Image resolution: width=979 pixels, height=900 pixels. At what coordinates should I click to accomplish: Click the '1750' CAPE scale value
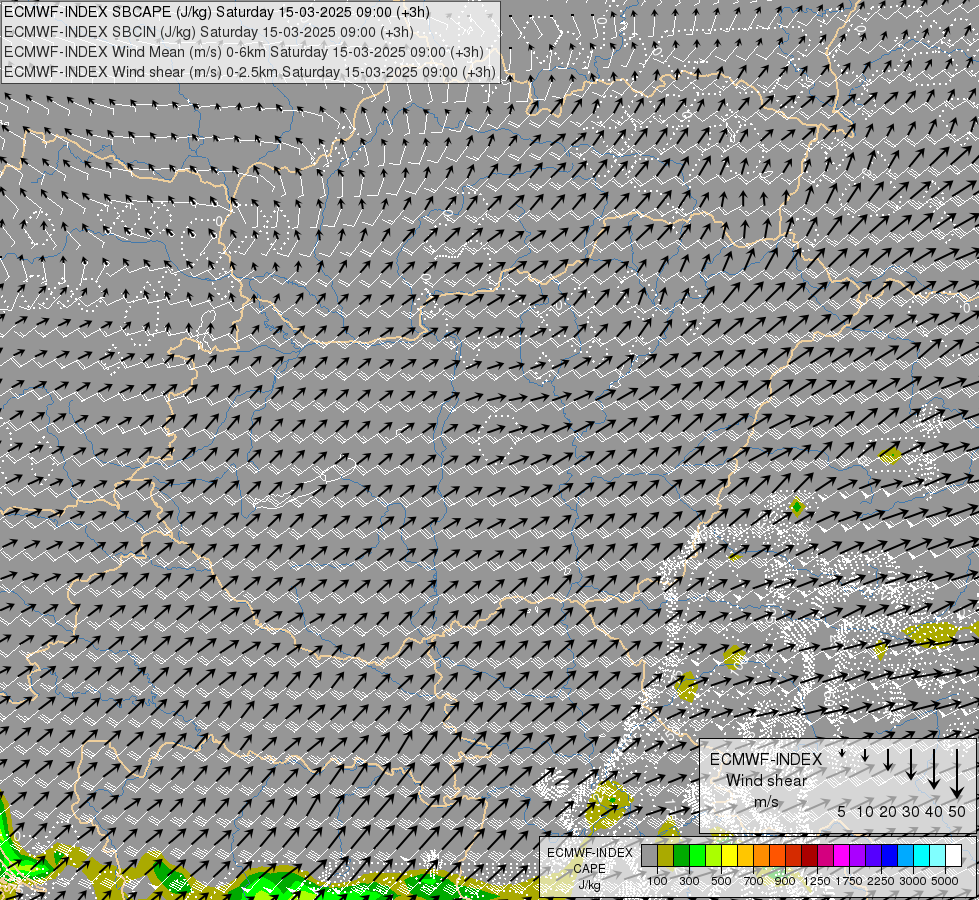pos(849,881)
